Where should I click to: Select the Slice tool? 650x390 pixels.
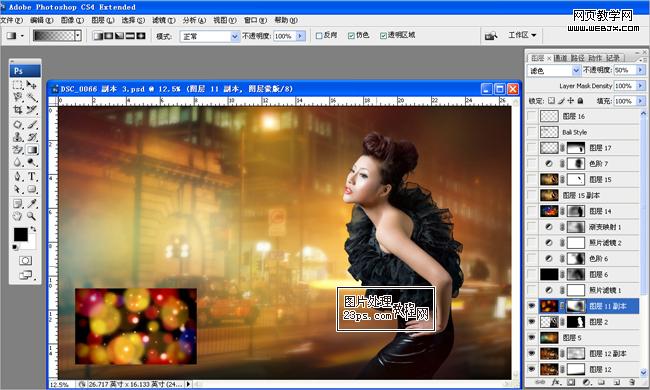point(32,109)
